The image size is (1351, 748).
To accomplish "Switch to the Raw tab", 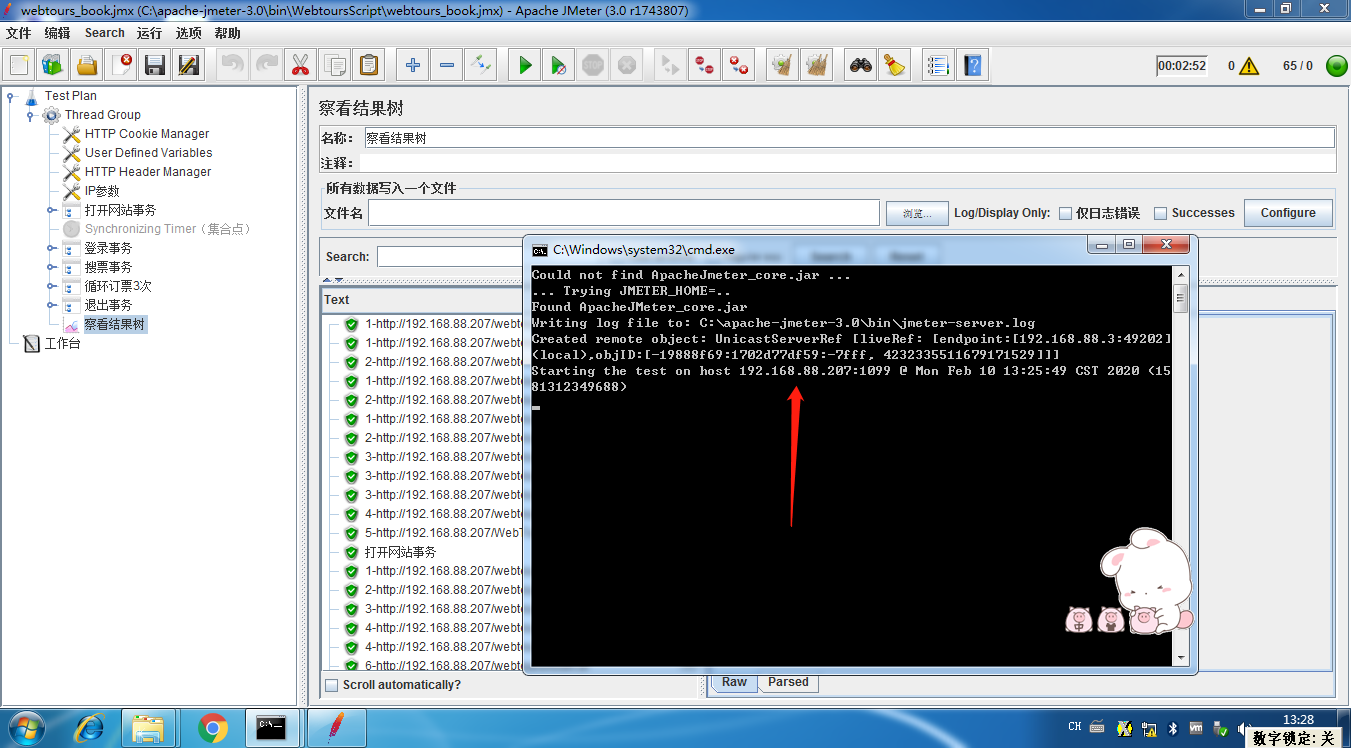I will (x=734, y=682).
